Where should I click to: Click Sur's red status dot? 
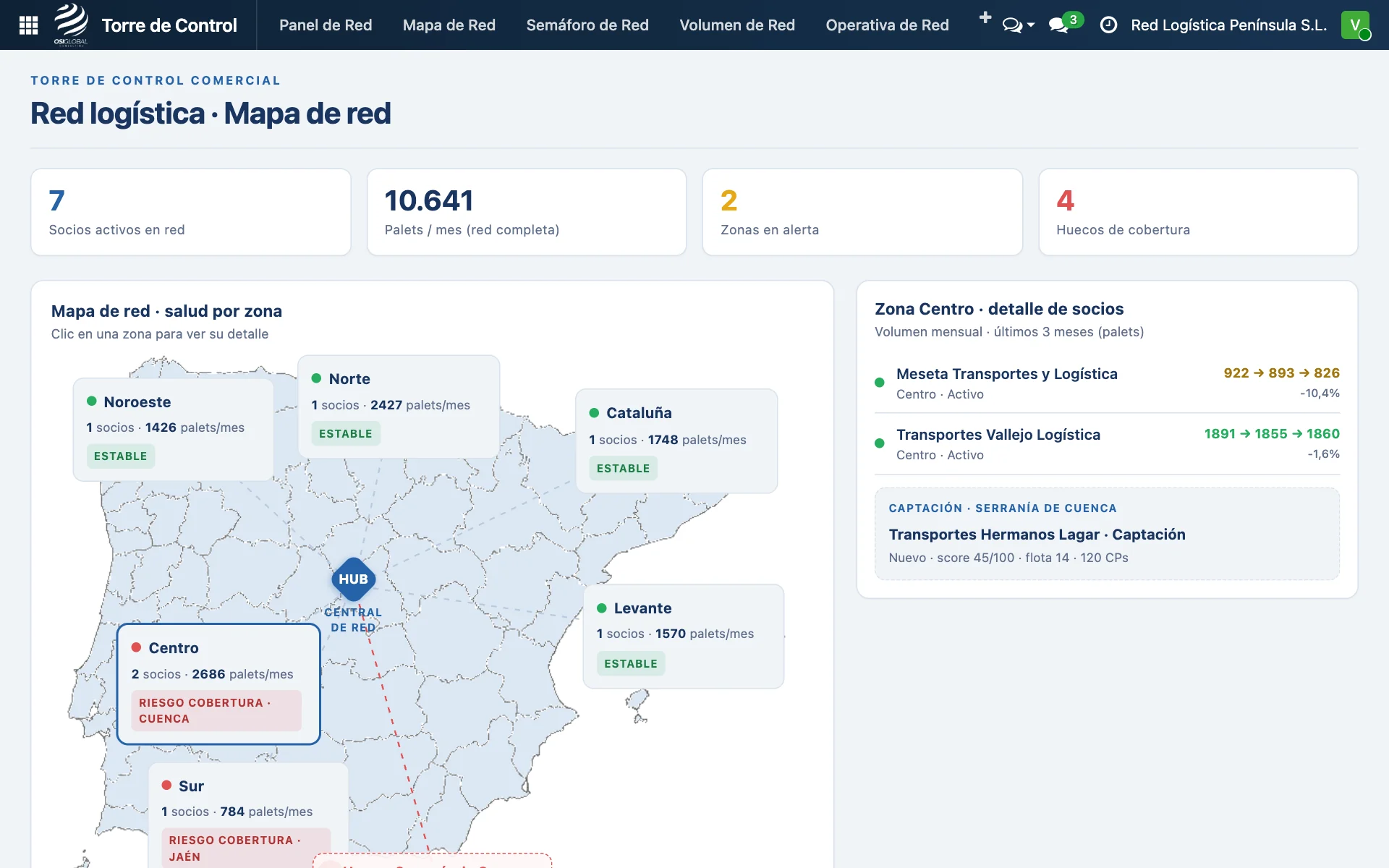[166, 786]
